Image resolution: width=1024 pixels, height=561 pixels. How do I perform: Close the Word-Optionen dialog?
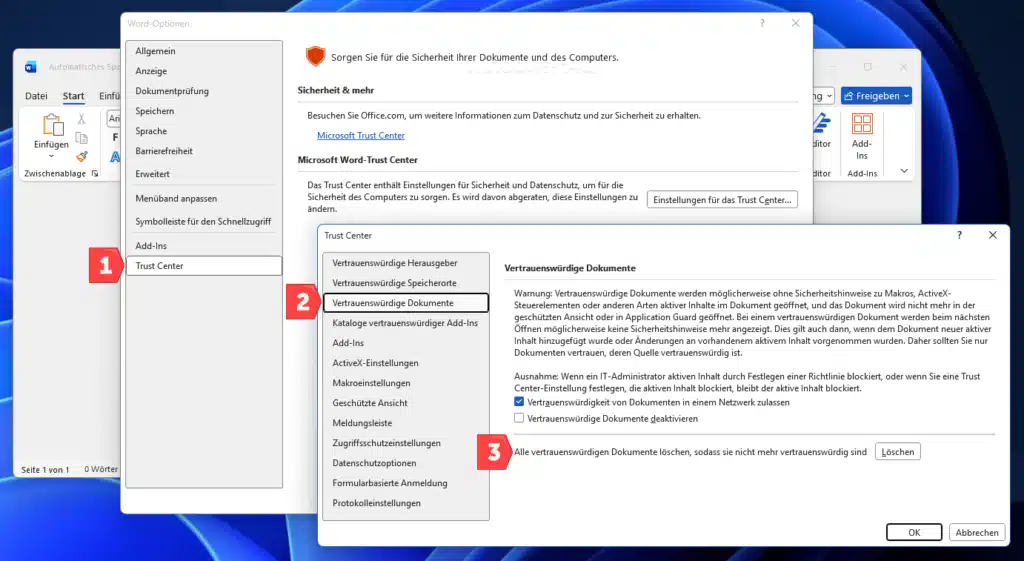(795, 23)
